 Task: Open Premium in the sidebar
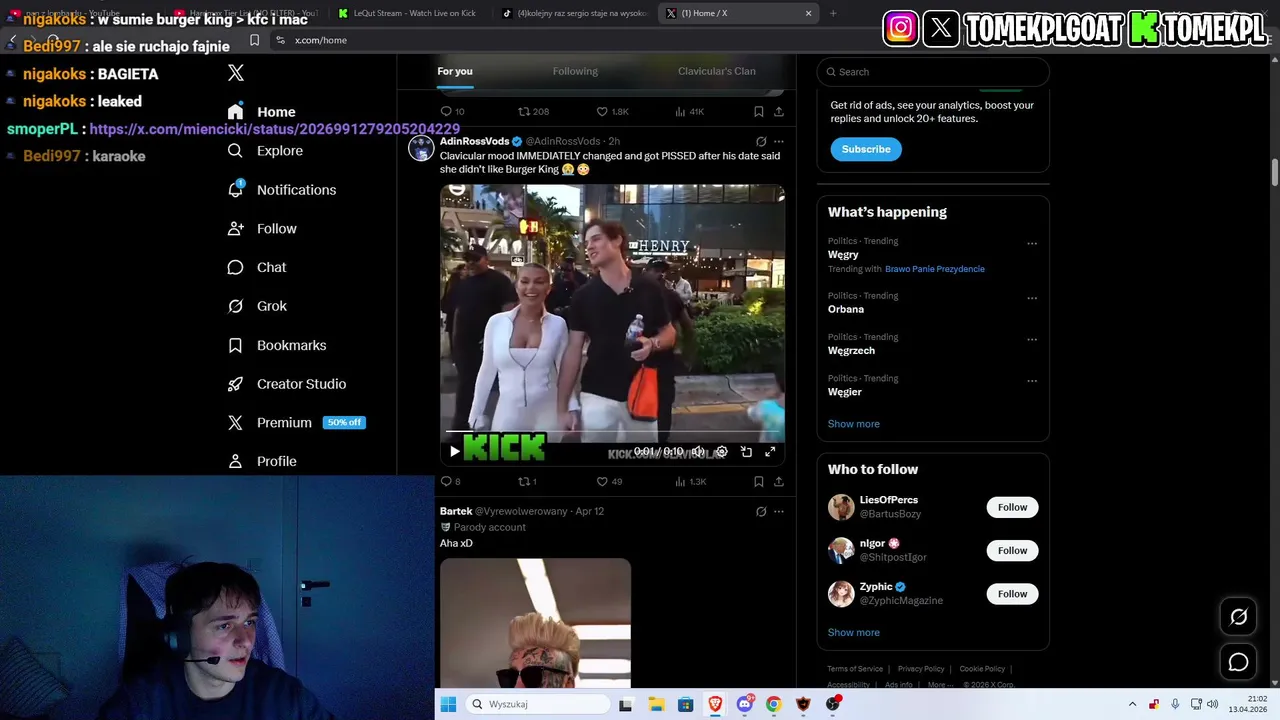[x=296, y=423]
